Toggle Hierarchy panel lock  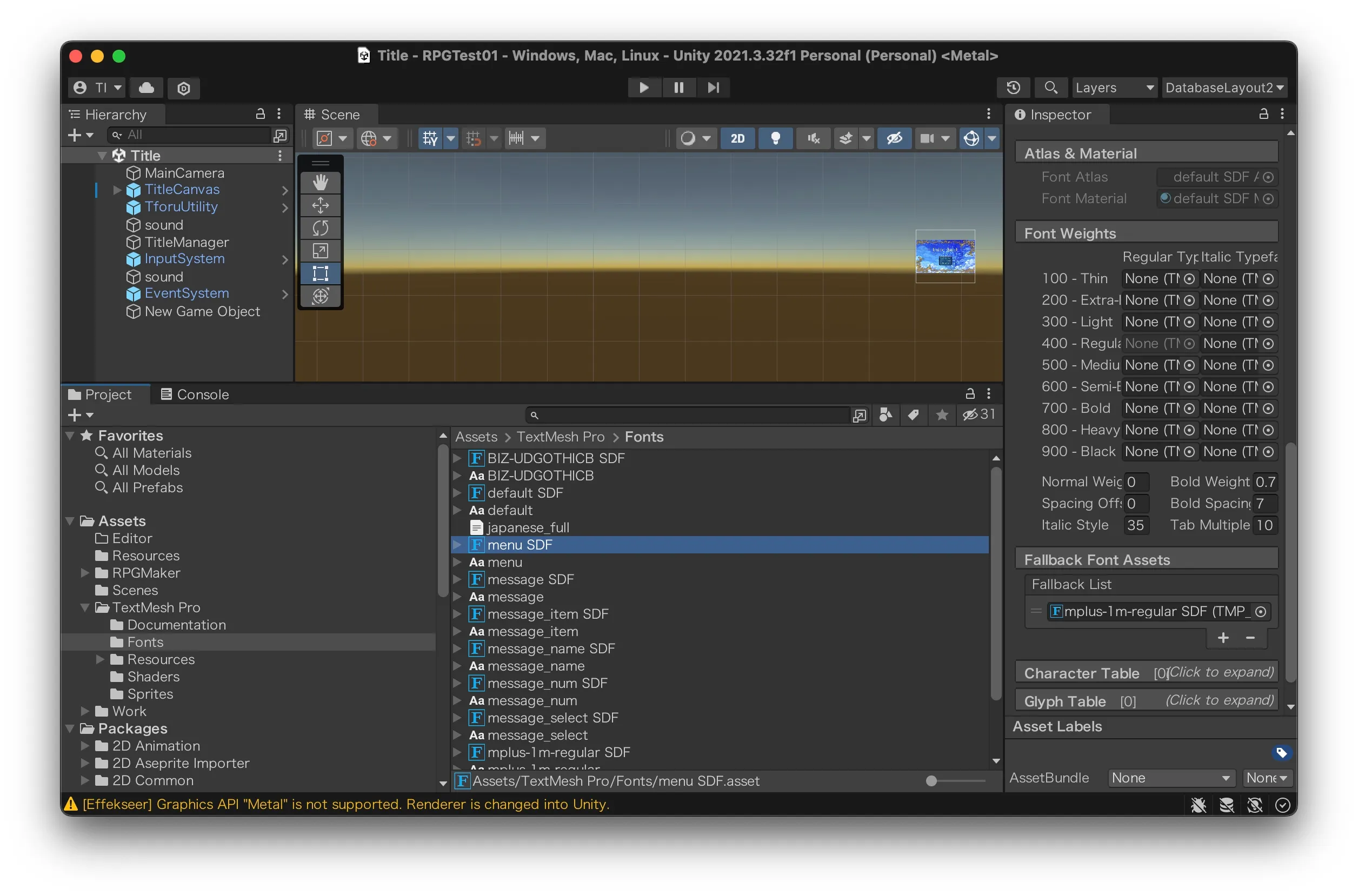[x=260, y=113]
